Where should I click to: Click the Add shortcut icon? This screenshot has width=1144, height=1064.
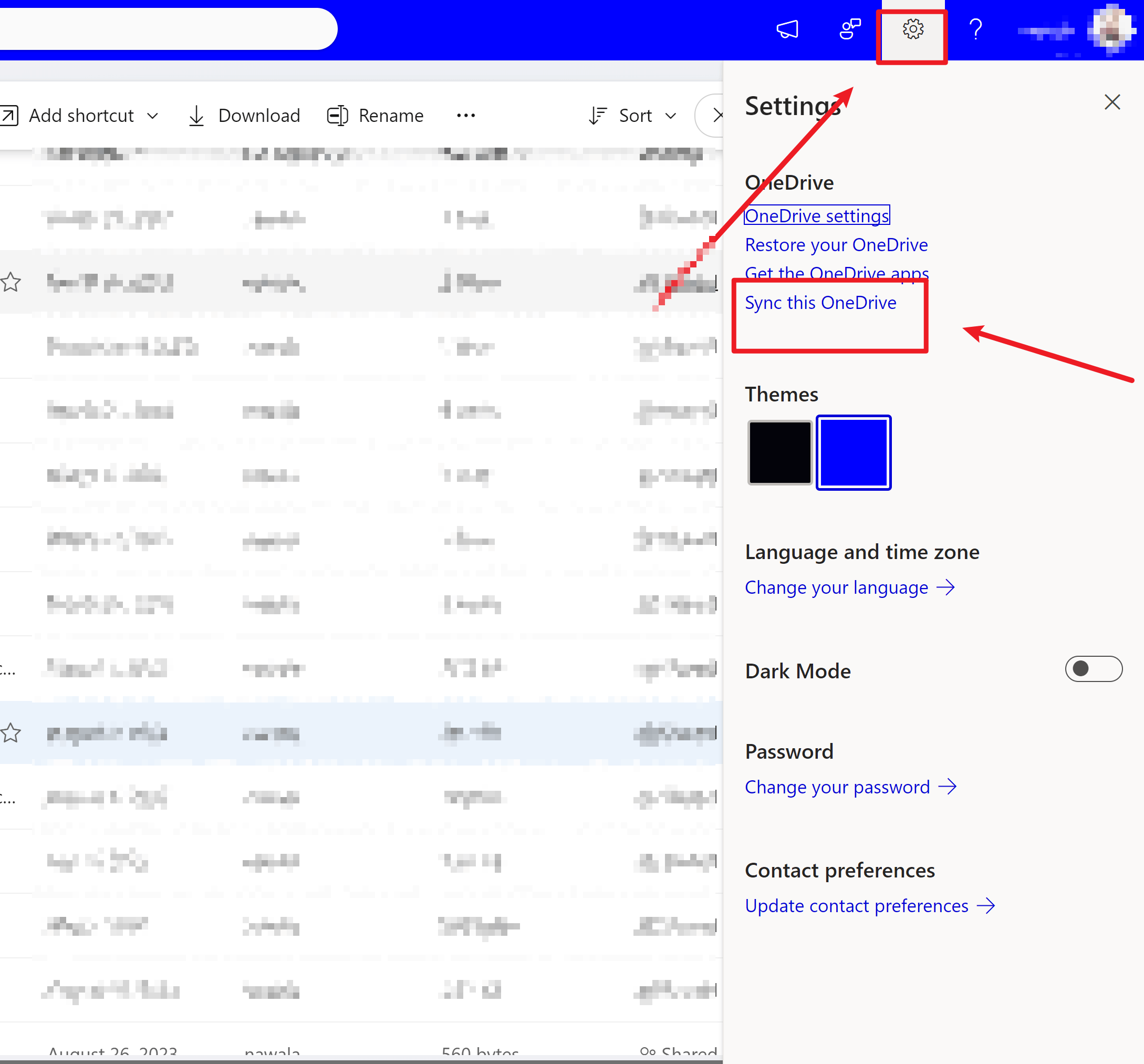(8, 115)
